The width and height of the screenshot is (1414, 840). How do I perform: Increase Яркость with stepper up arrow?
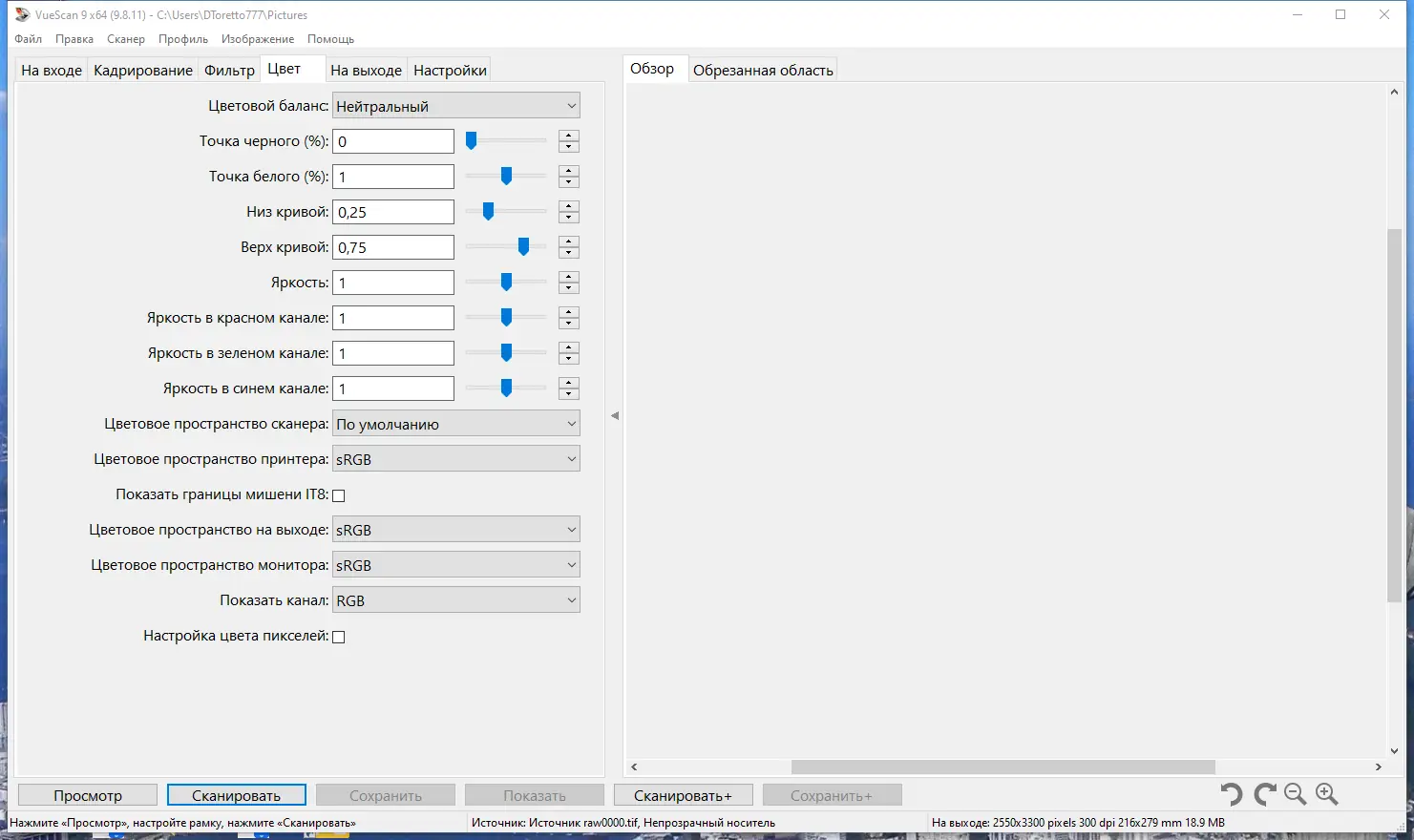point(569,277)
